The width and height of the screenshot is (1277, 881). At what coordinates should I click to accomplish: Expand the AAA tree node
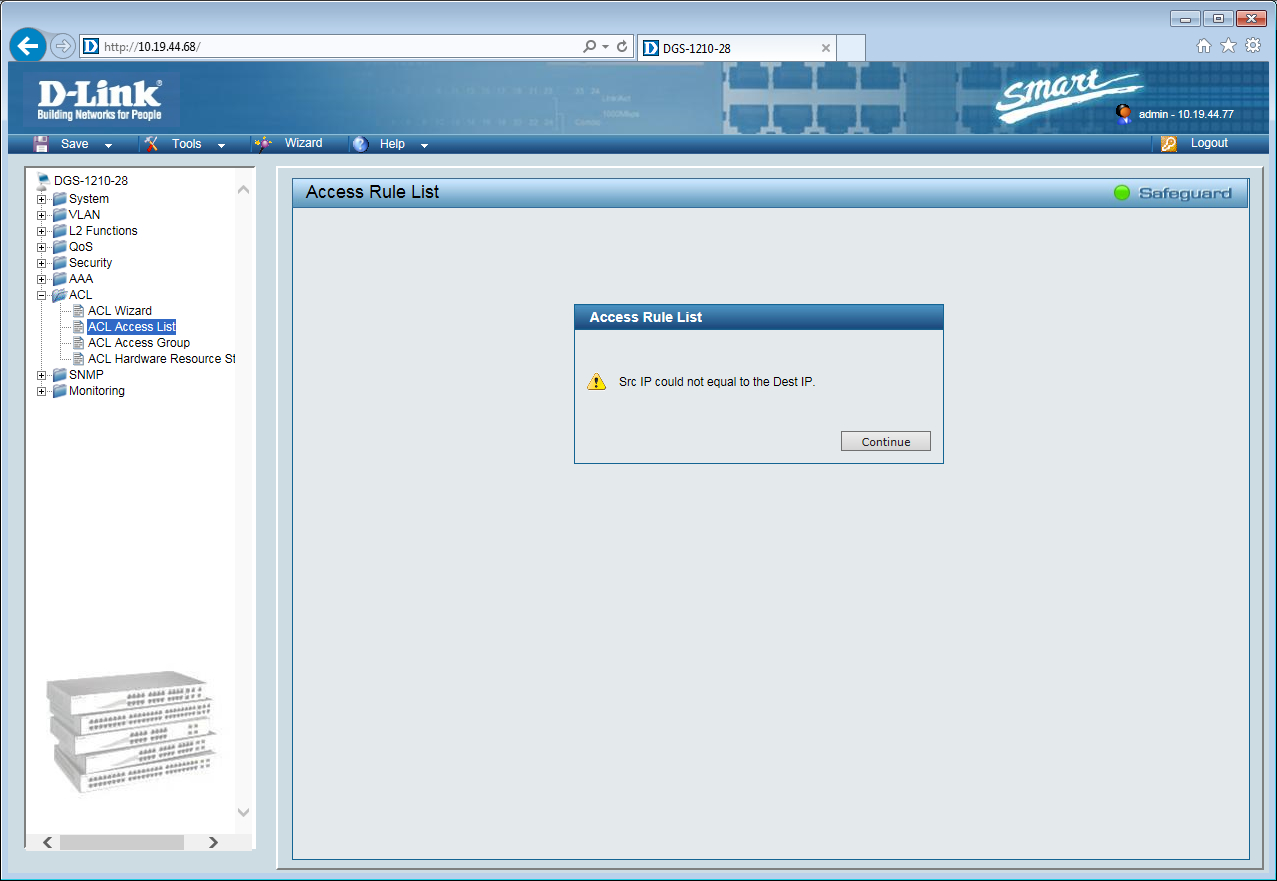[x=42, y=279]
